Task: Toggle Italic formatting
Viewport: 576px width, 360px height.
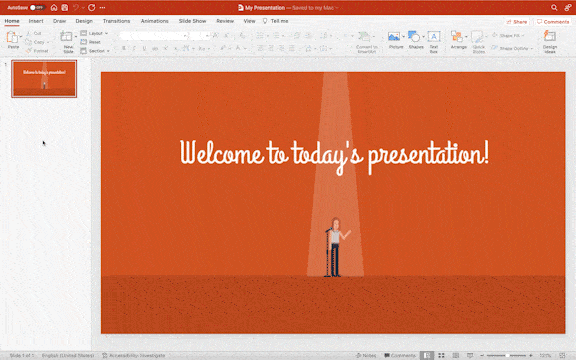Action: 134,48
